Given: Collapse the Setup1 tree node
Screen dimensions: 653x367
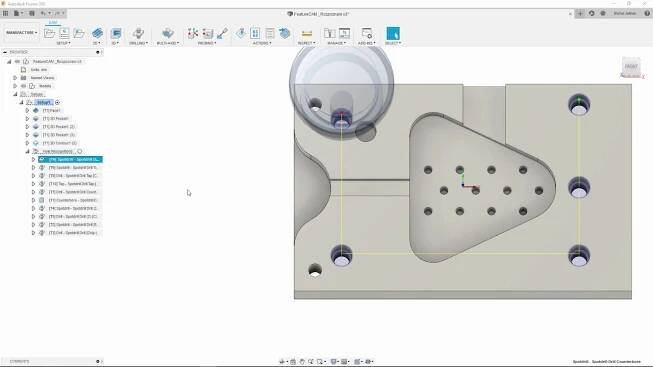Looking at the screenshot, I should [21, 102].
